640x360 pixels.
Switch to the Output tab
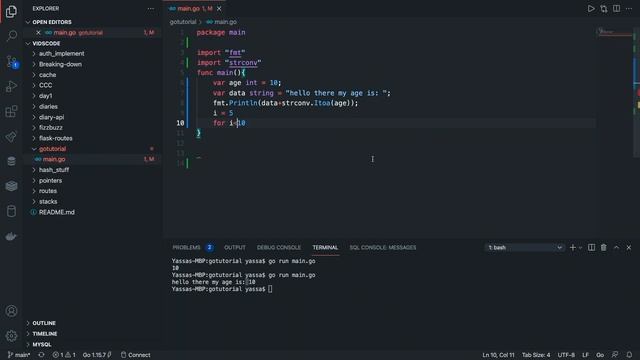tap(235, 247)
